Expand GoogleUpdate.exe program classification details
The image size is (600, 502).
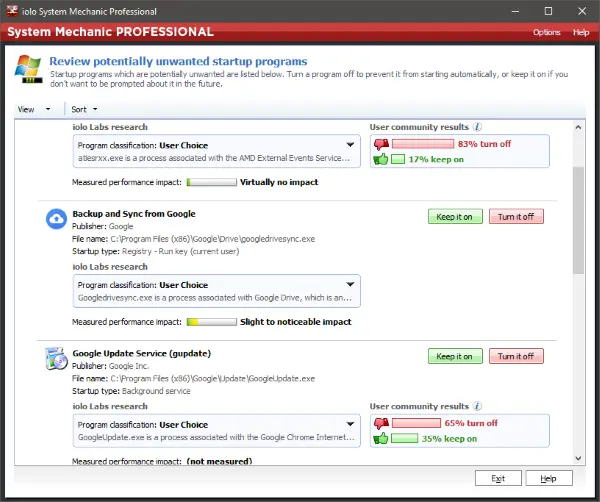tap(350, 424)
